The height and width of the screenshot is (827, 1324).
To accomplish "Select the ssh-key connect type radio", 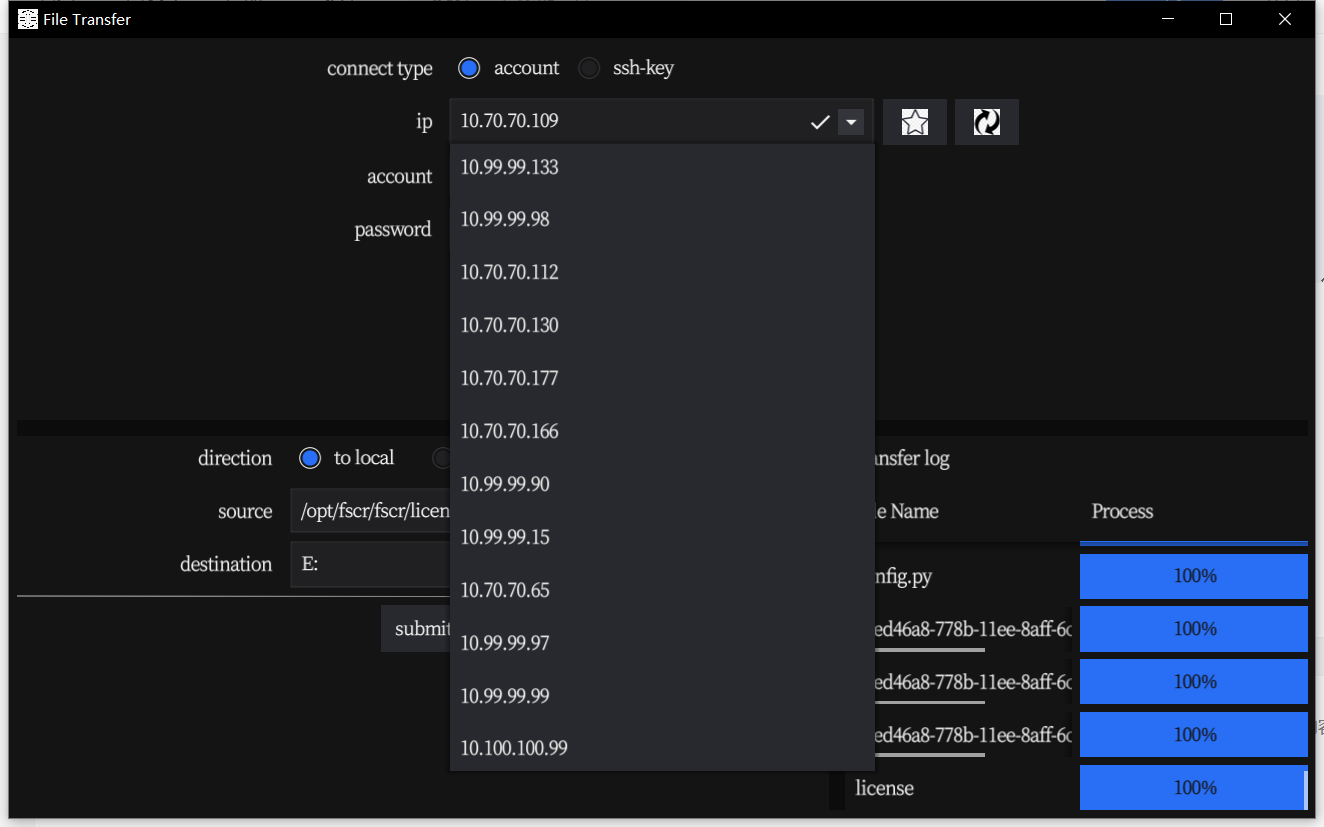I will (590, 68).
